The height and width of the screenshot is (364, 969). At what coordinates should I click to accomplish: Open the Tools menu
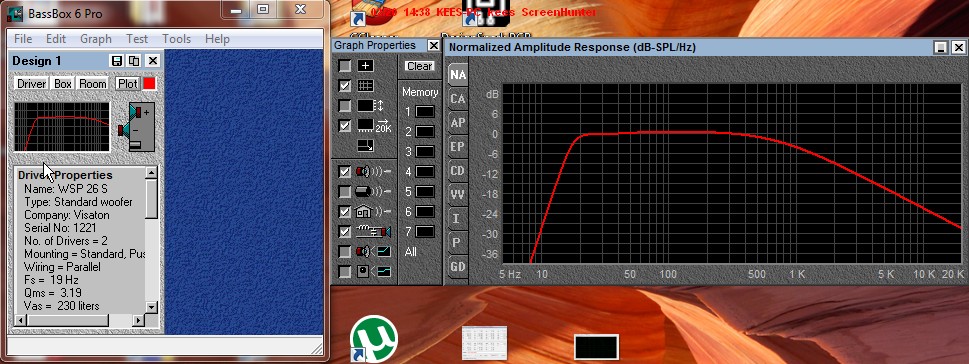click(x=176, y=39)
